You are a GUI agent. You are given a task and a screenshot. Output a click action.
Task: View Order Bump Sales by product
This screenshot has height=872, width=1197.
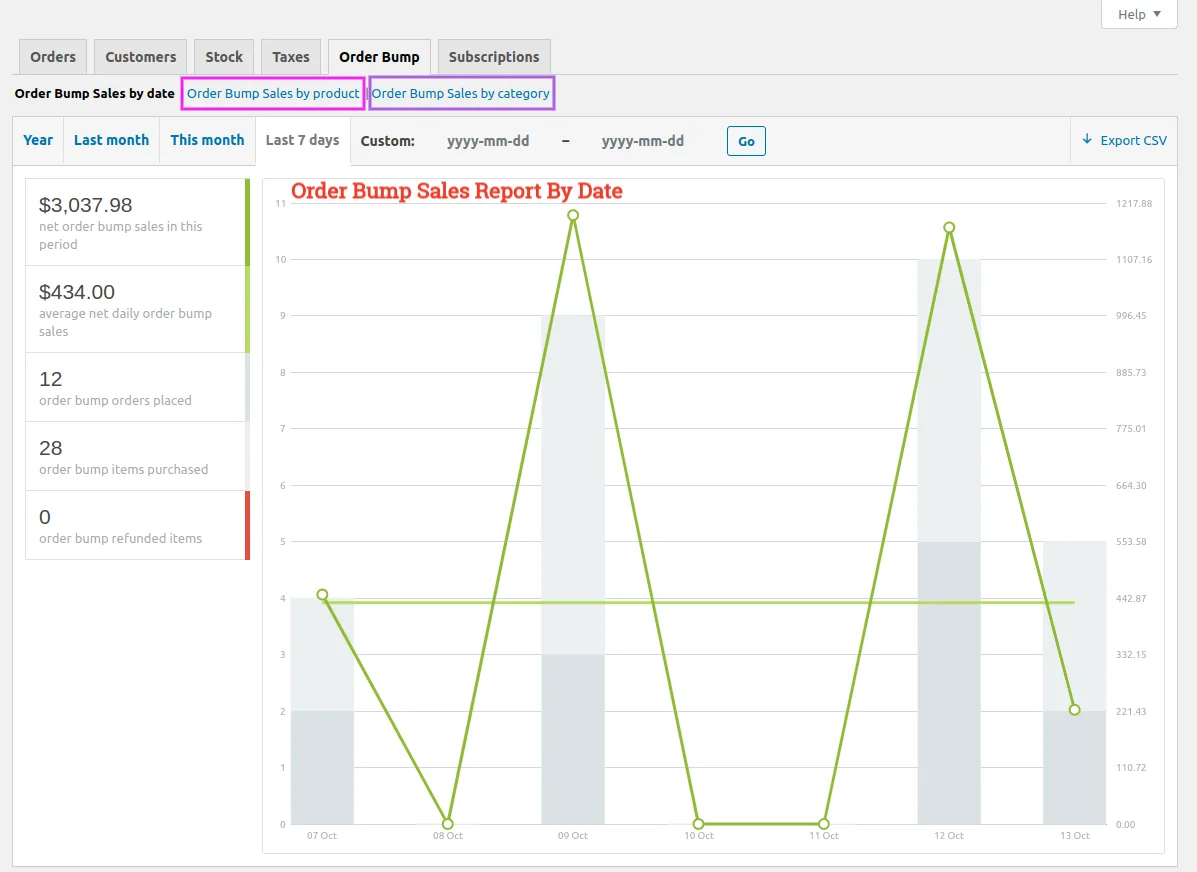pyautogui.click(x=271, y=93)
